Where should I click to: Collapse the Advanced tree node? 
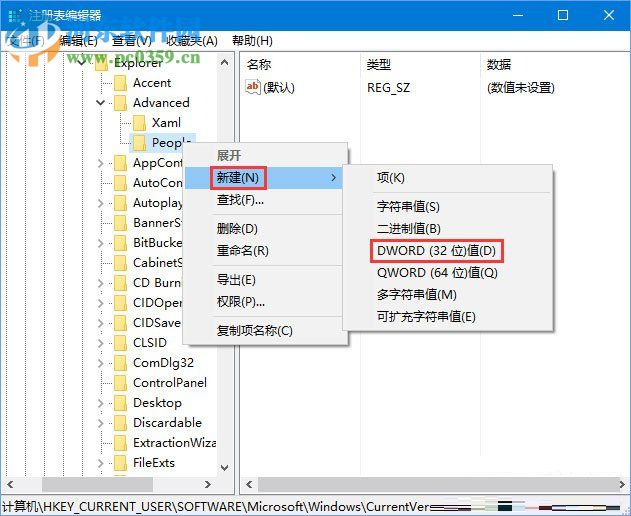101,103
